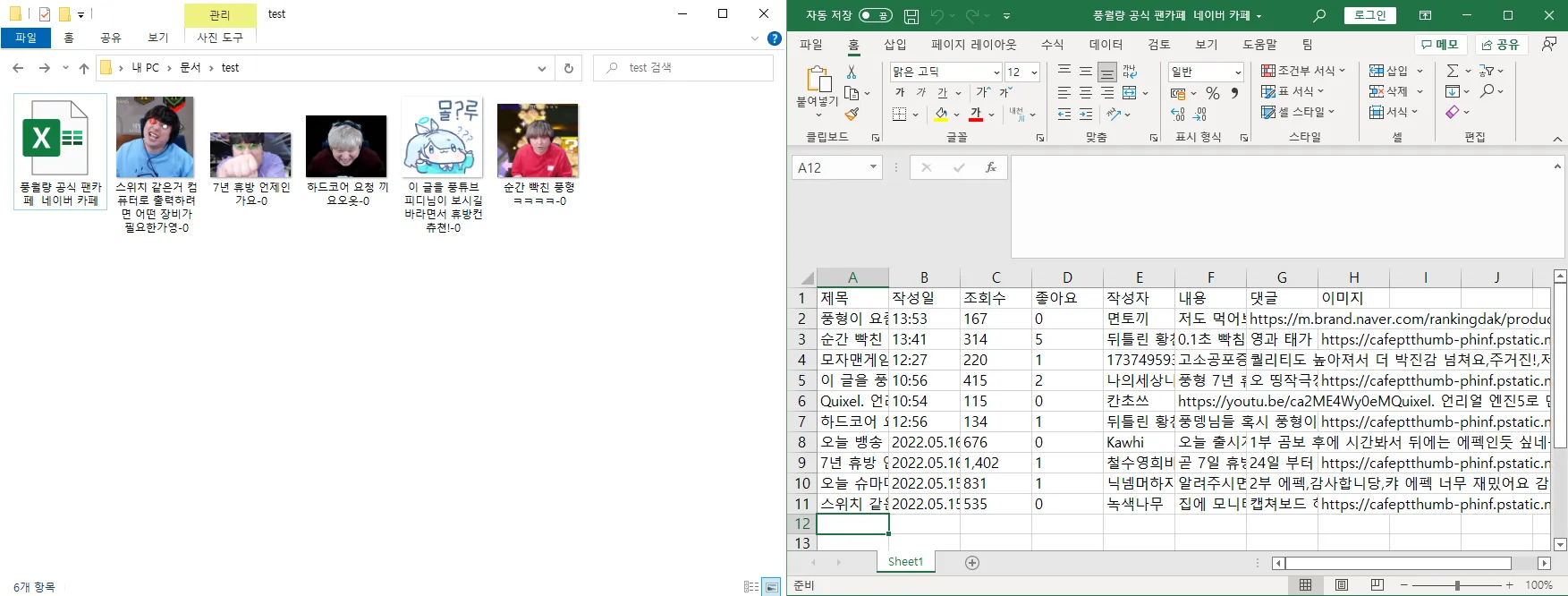Click the Wrap Text icon

[x=1130, y=72]
